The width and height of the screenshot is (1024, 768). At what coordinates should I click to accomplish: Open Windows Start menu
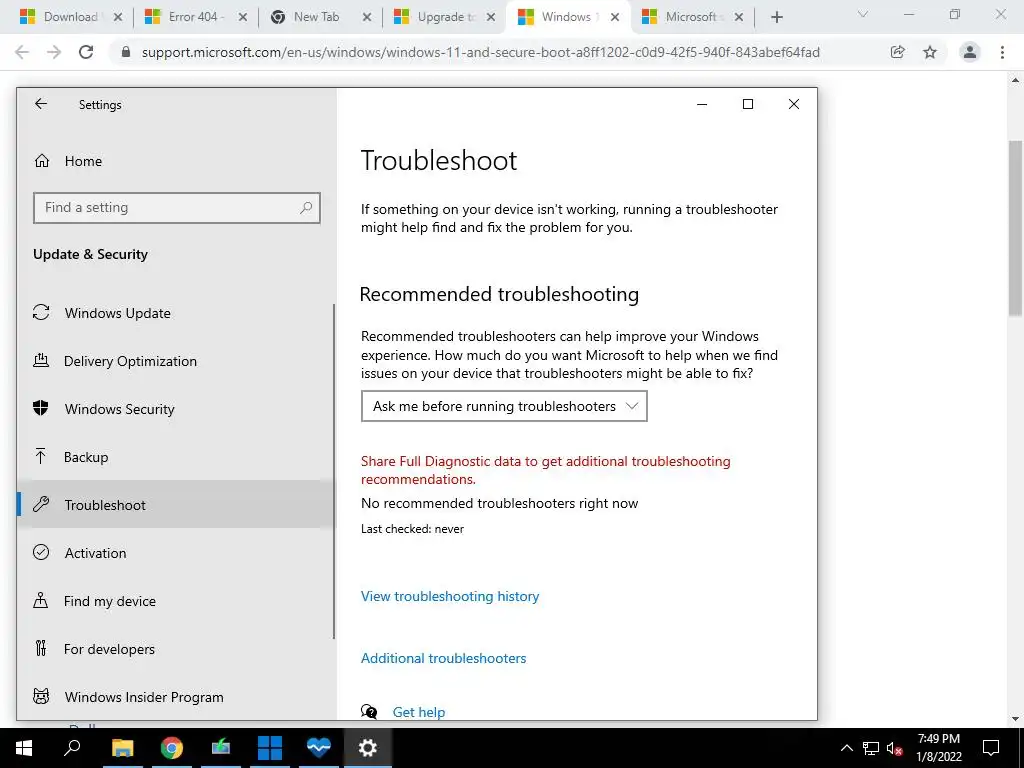coord(24,748)
